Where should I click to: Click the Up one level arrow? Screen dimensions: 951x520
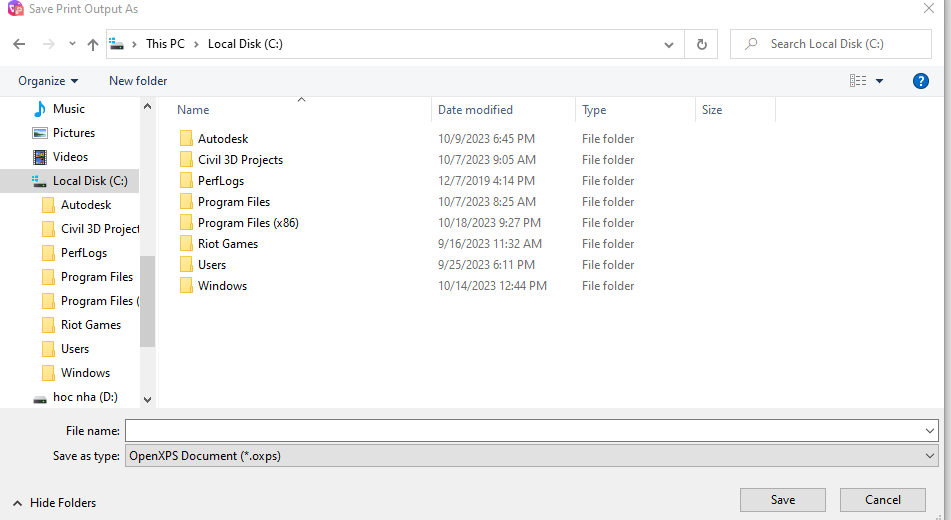[93, 44]
